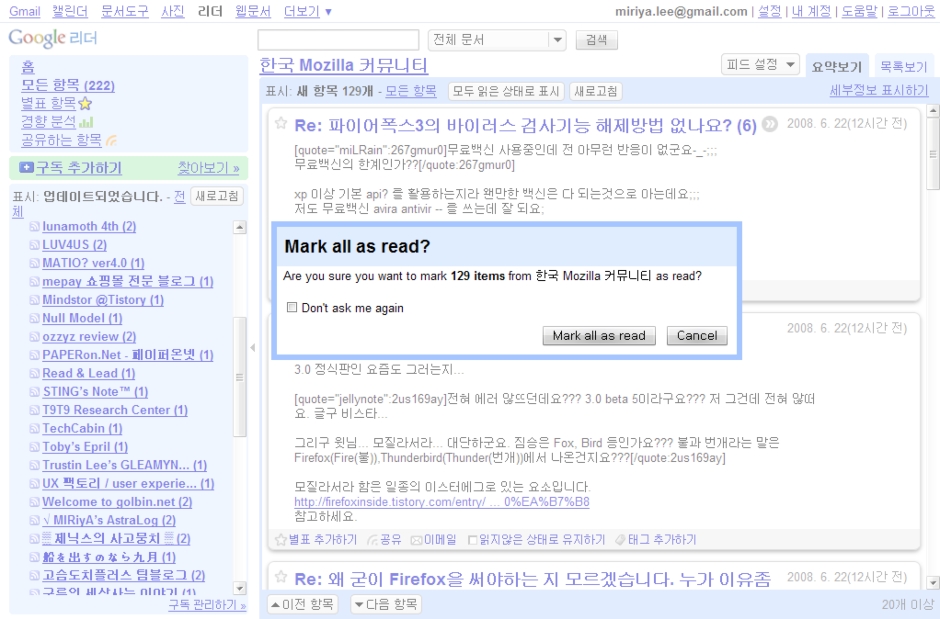Open the 홈 link in the sidebar

(28, 67)
